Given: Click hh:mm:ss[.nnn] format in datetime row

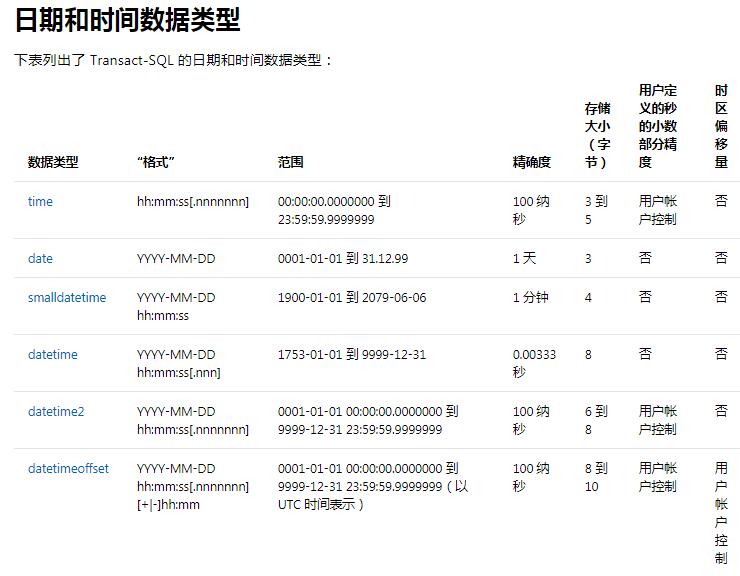Looking at the screenshot, I should [178, 373].
